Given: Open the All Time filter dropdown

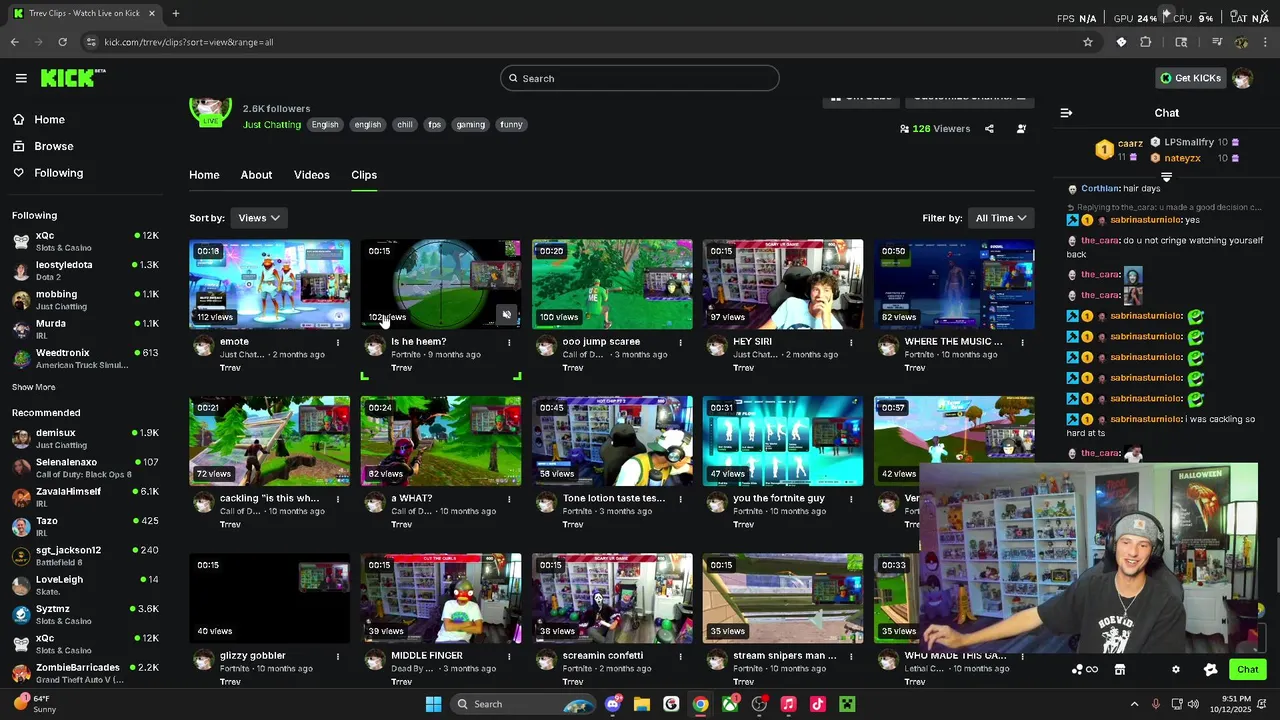Looking at the screenshot, I should (x=1001, y=218).
